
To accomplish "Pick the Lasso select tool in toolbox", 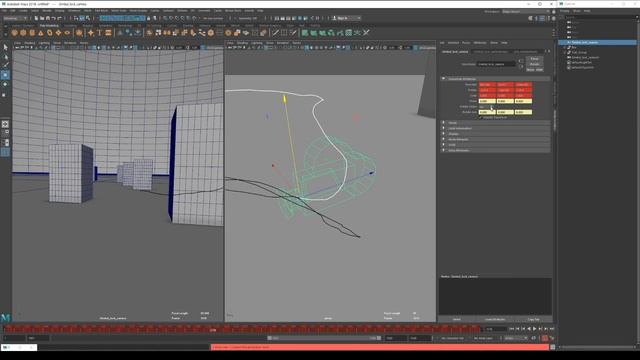I will tap(5, 57).
